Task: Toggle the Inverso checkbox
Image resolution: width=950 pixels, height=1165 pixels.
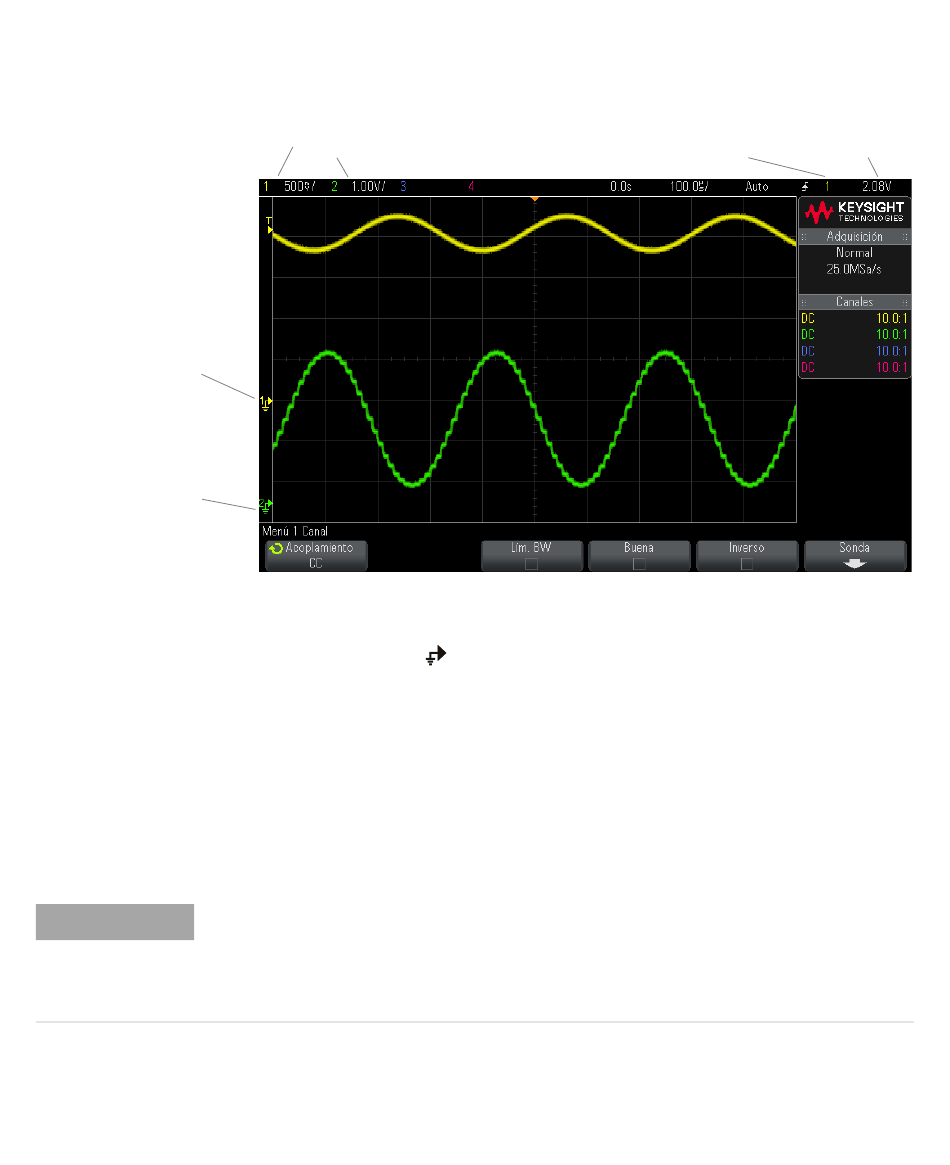Action: pyautogui.click(x=746, y=564)
